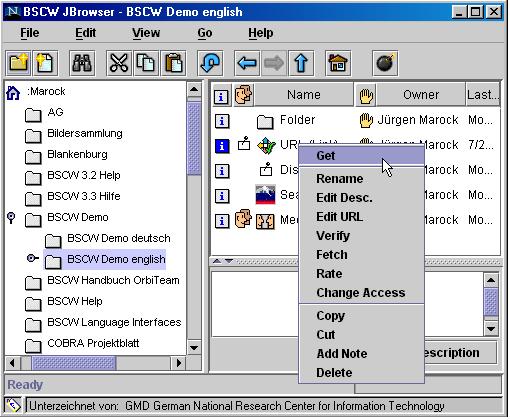
Task: Open the View menu
Action: (146, 33)
